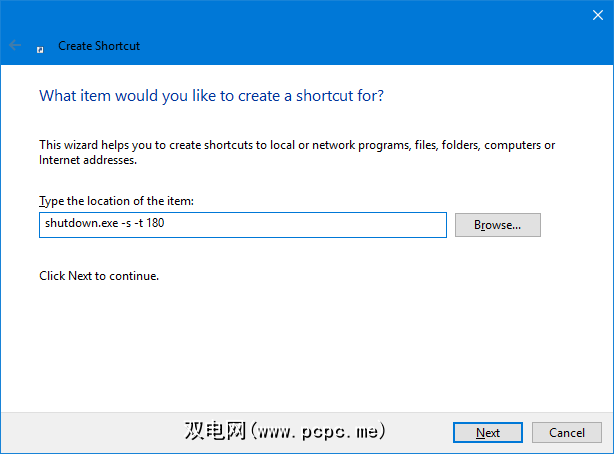Screen dimensions: 614x454
Task: Click the Create Shortcut wizard icon
Action: [x=40, y=46]
